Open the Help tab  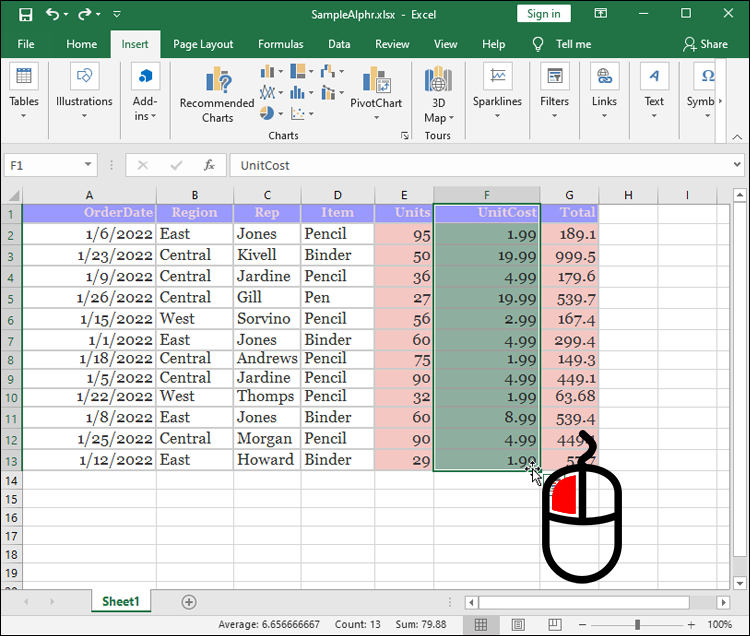click(x=493, y=44)
